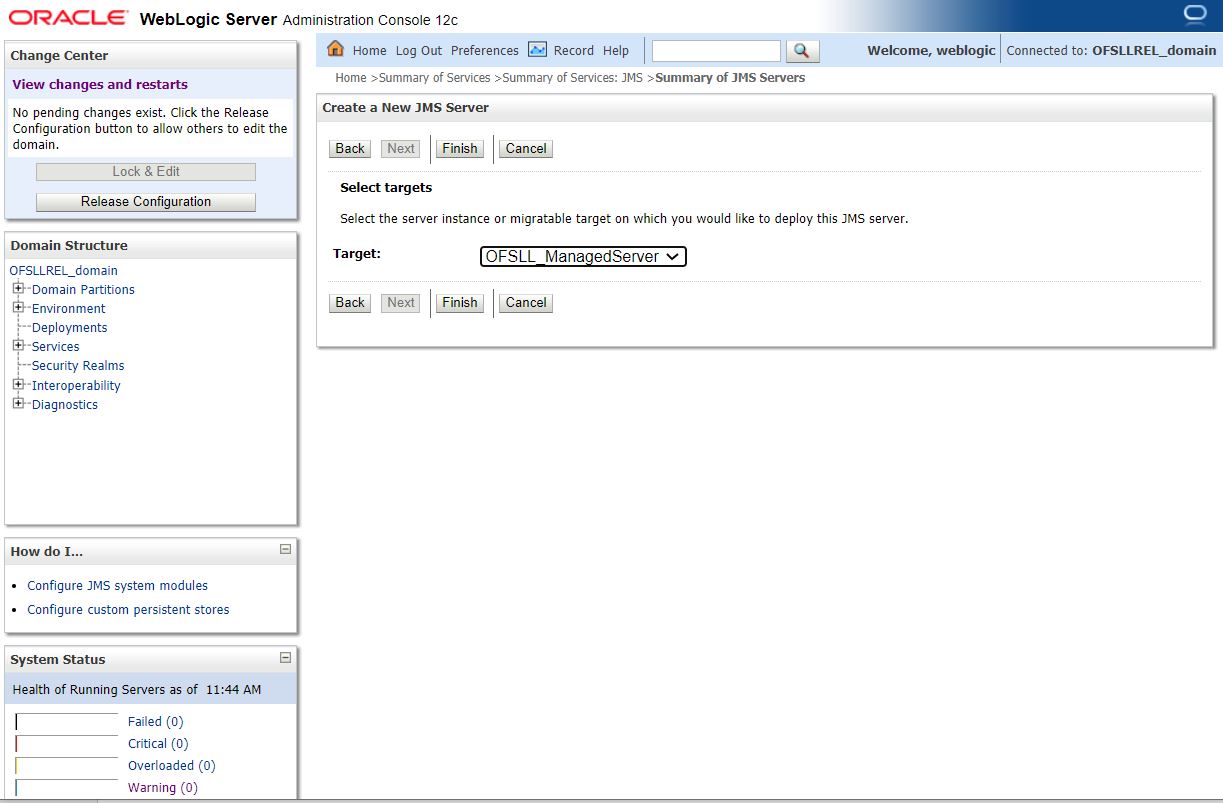Click Summary of JMS Servers breadcrumb

coord(730,77)
